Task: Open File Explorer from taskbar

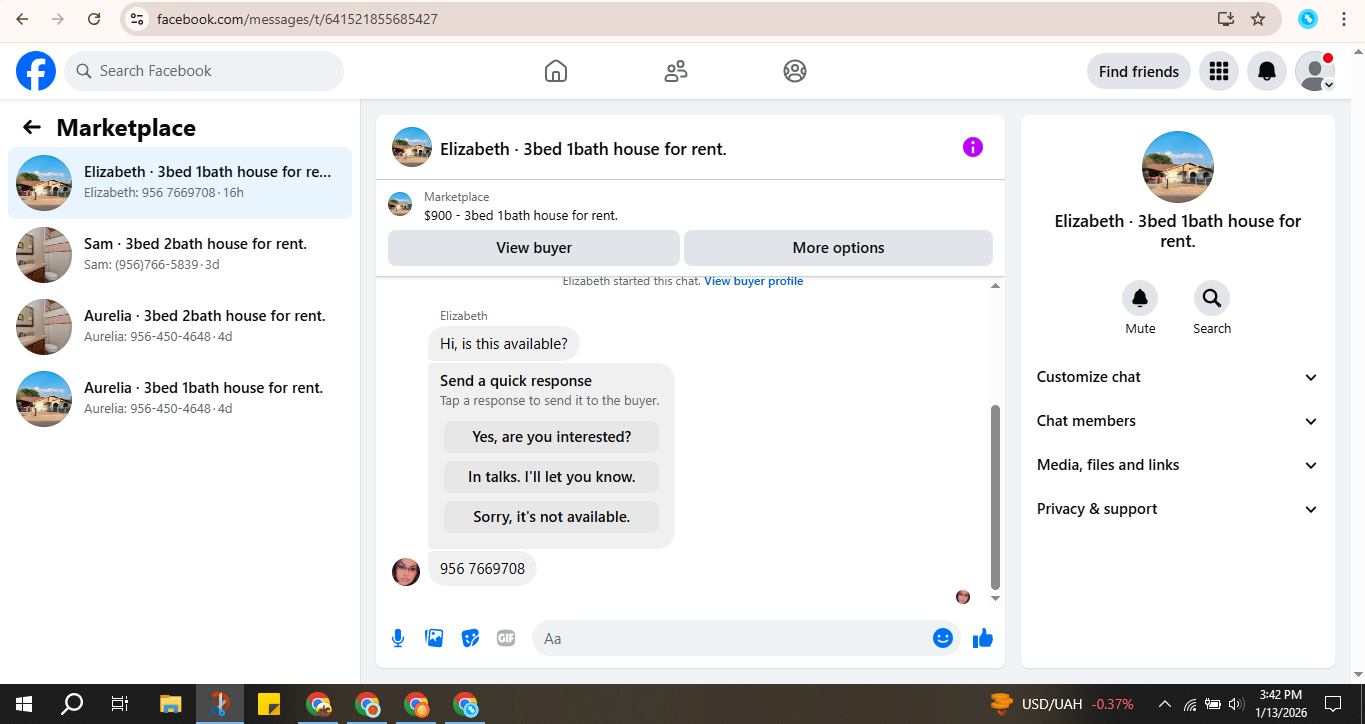Action: (x=171, y=704)
